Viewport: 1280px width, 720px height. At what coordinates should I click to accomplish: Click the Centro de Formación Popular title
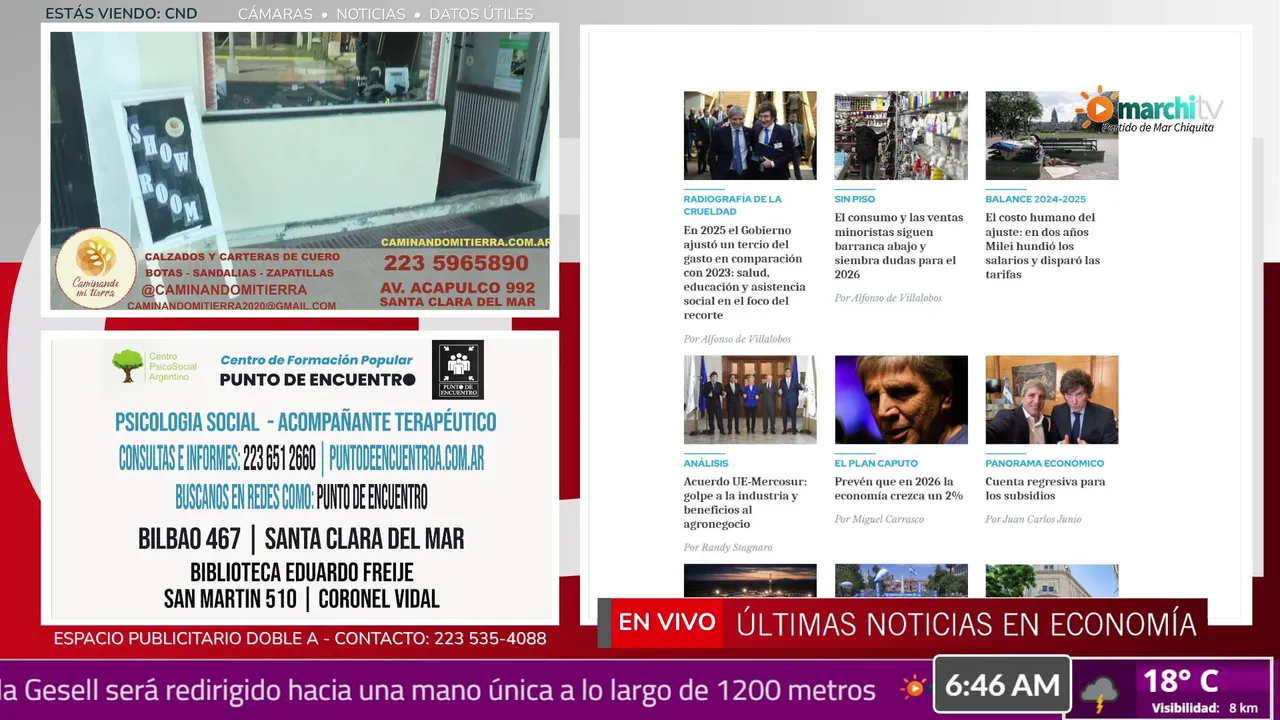(316, 360)
